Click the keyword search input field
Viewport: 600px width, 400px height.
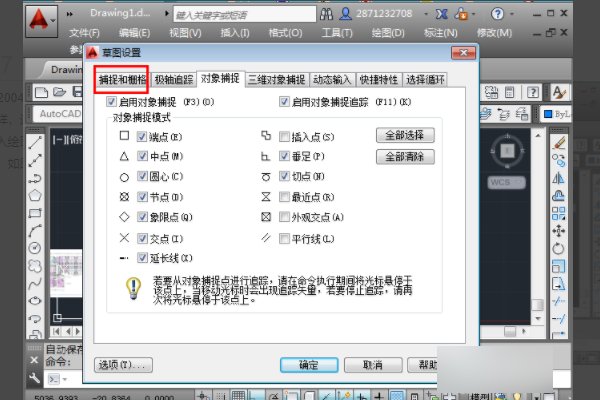coord(245,14)
